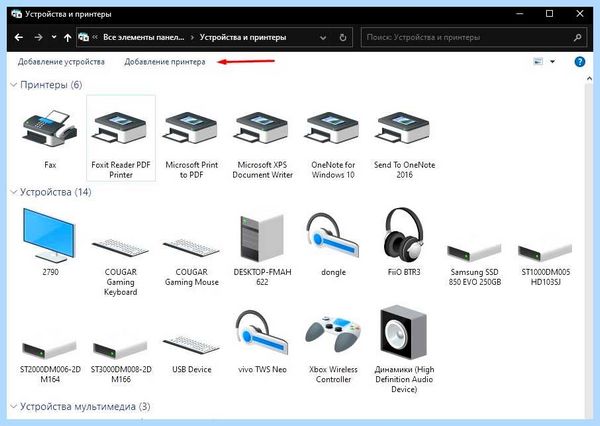Minimize the Устройства и принтеры window
The height and width of the screenshot is (426, 600).
[x=520, y=14]
